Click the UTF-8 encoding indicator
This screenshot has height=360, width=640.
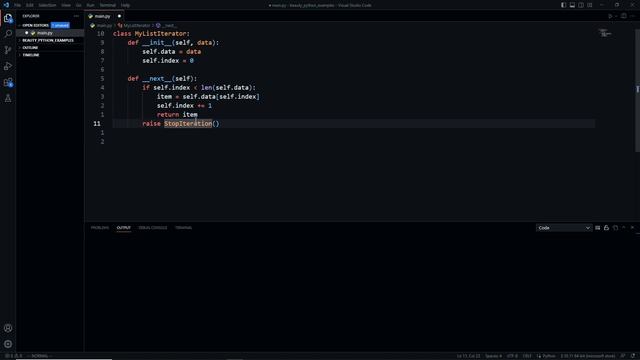click(x=512, y=356)
